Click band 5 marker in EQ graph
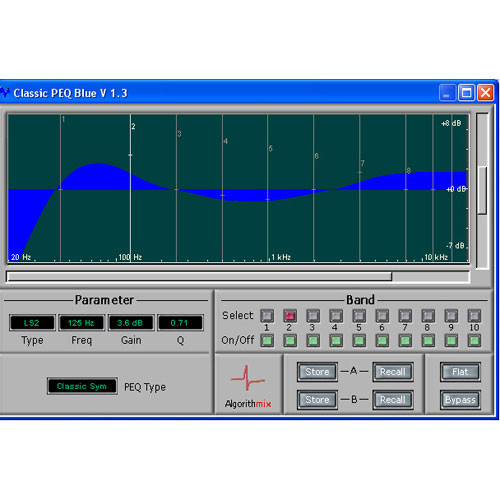Viewport: 500px width, 500px height. click(268, 199)
